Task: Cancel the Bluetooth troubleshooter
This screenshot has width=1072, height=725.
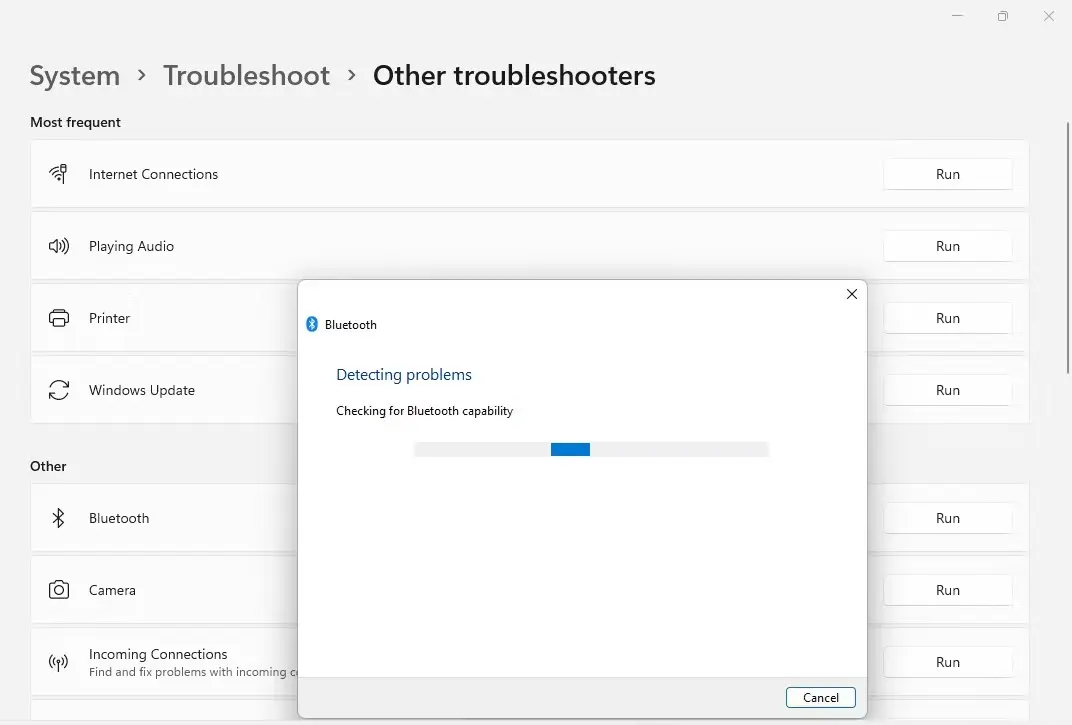Action: (x=820, y=698)
